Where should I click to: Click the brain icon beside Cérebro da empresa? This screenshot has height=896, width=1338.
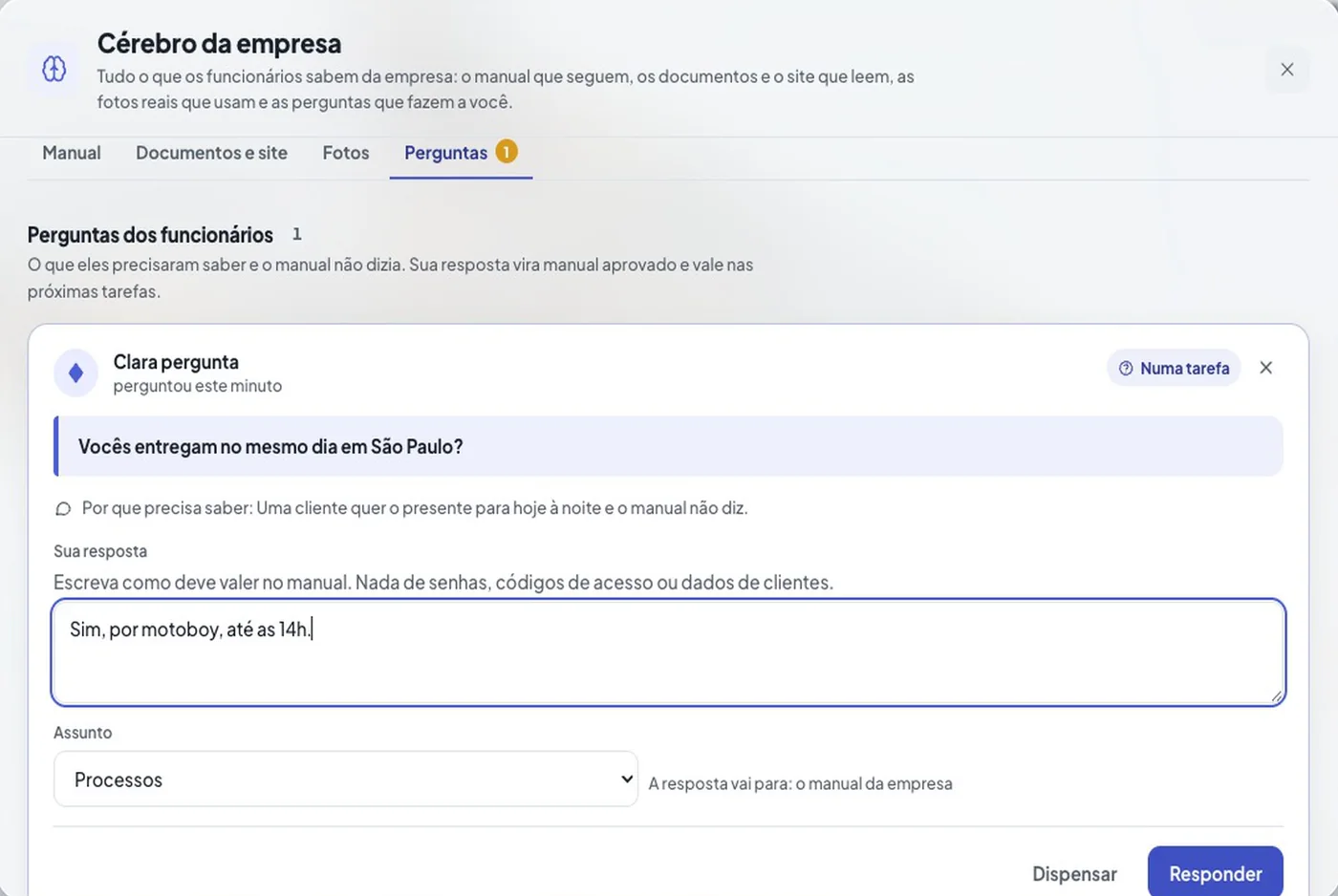54,69
